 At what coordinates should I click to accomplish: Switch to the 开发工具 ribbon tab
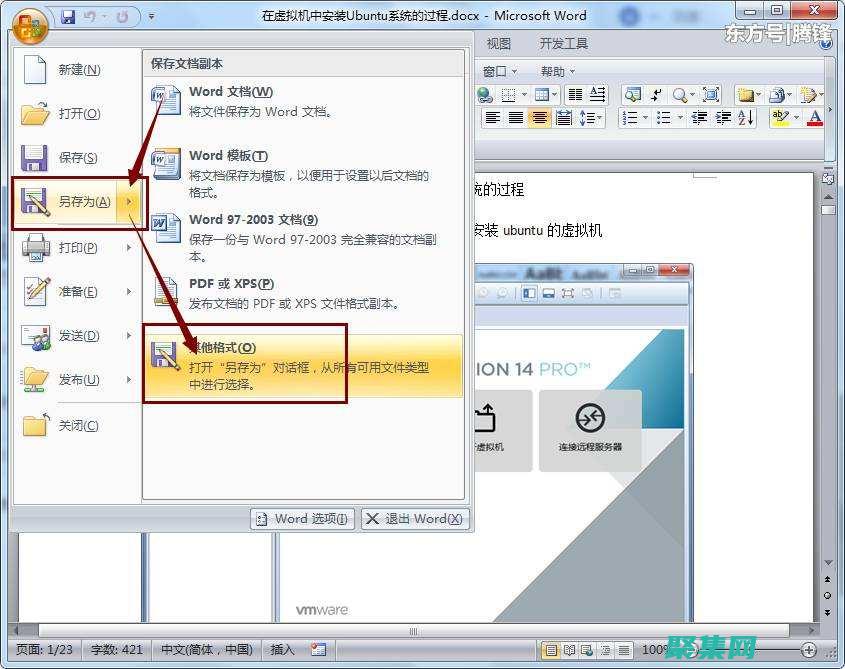pos(562,43)
